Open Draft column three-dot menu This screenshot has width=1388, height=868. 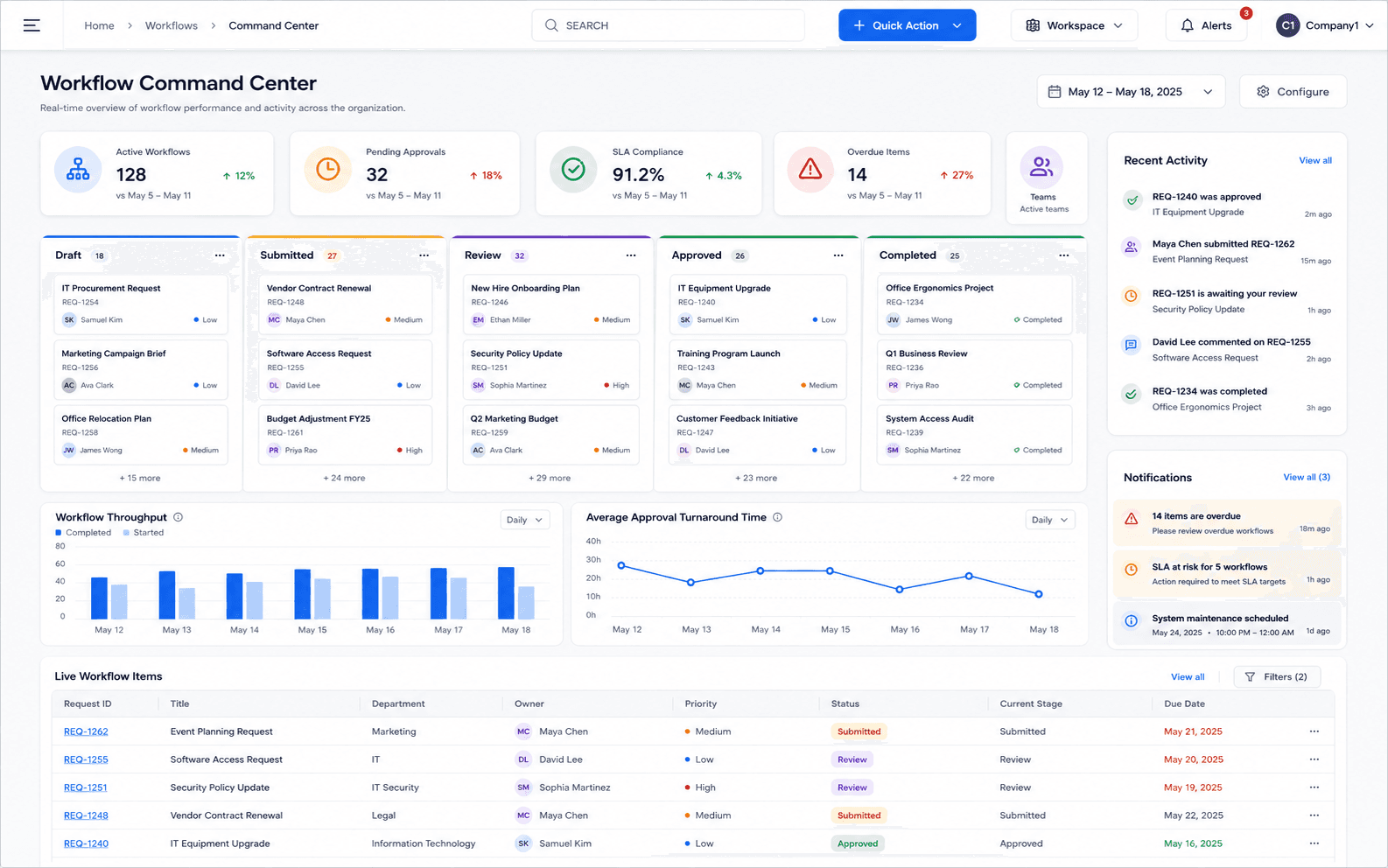[x=220, y=255]
